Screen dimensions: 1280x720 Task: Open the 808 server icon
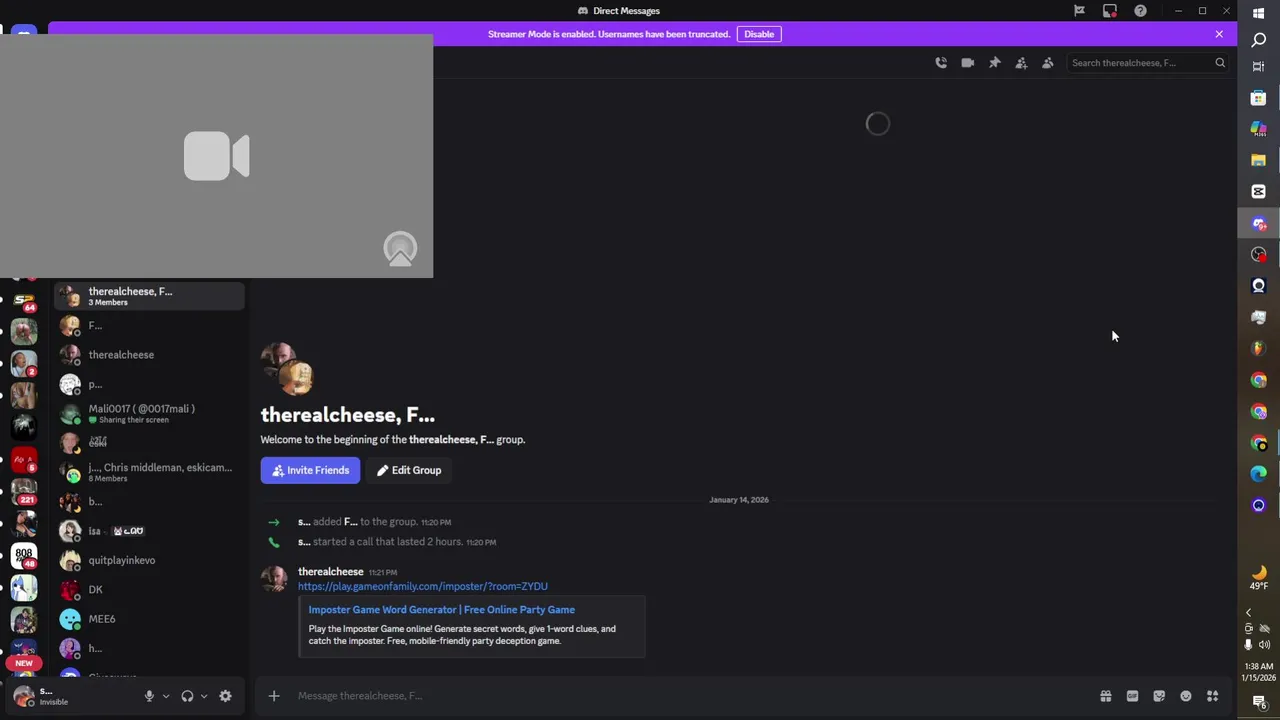[24, 556]
